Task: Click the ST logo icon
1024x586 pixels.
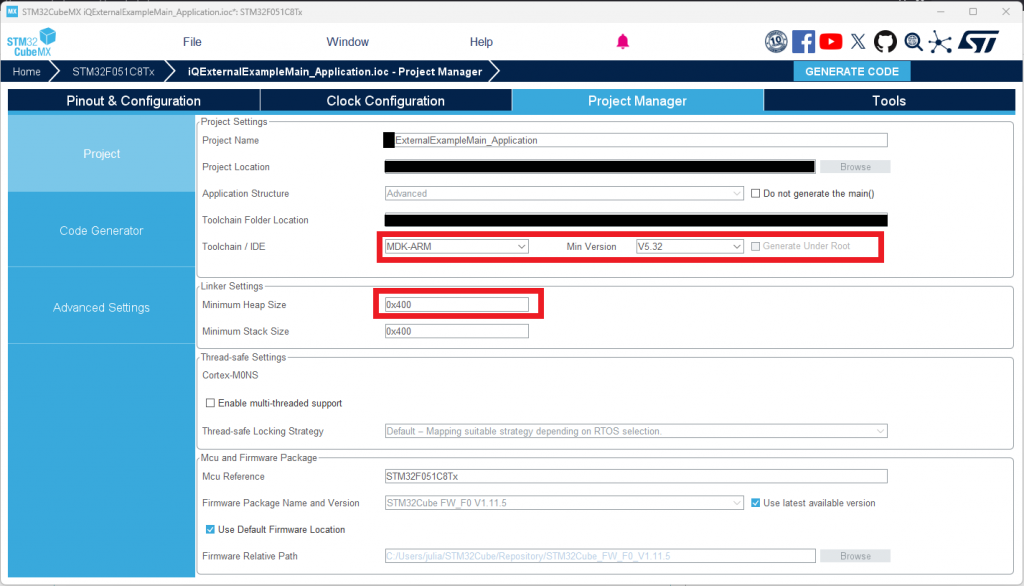Action: click(x=977, y=41)
